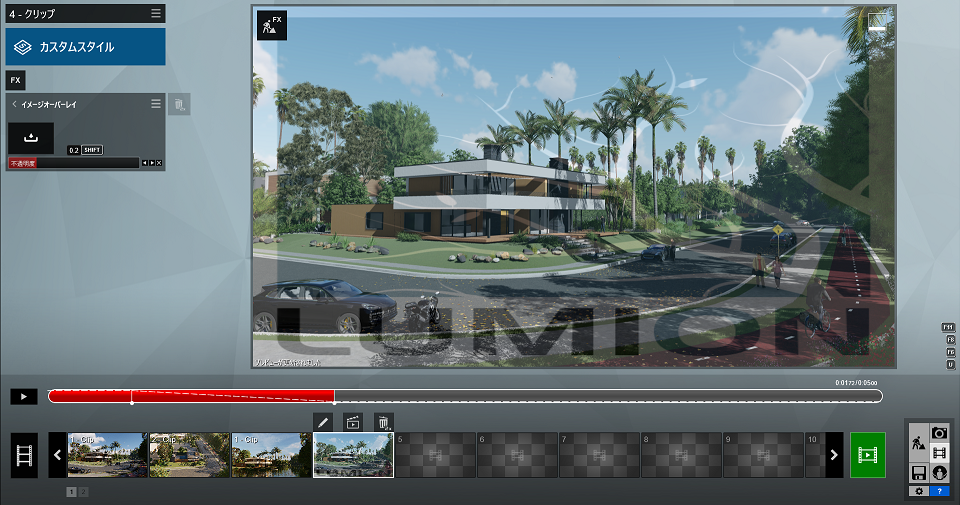Screen dimensions: 960x505
Task: Go to next keyframe on opacity slider
Action: click(x=152, y=163)
